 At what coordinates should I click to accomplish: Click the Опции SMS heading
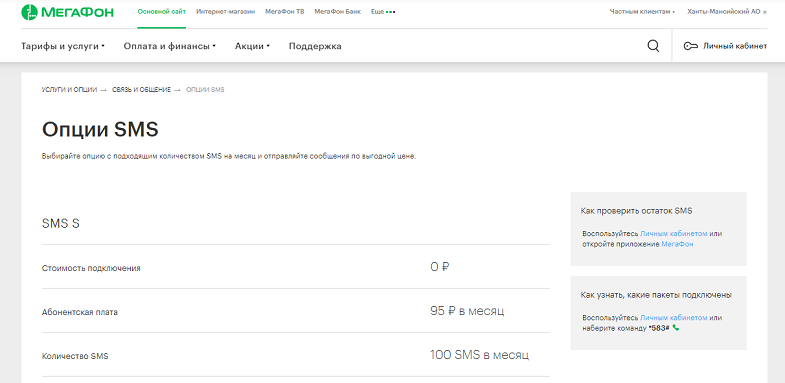[x=100, y=130]
